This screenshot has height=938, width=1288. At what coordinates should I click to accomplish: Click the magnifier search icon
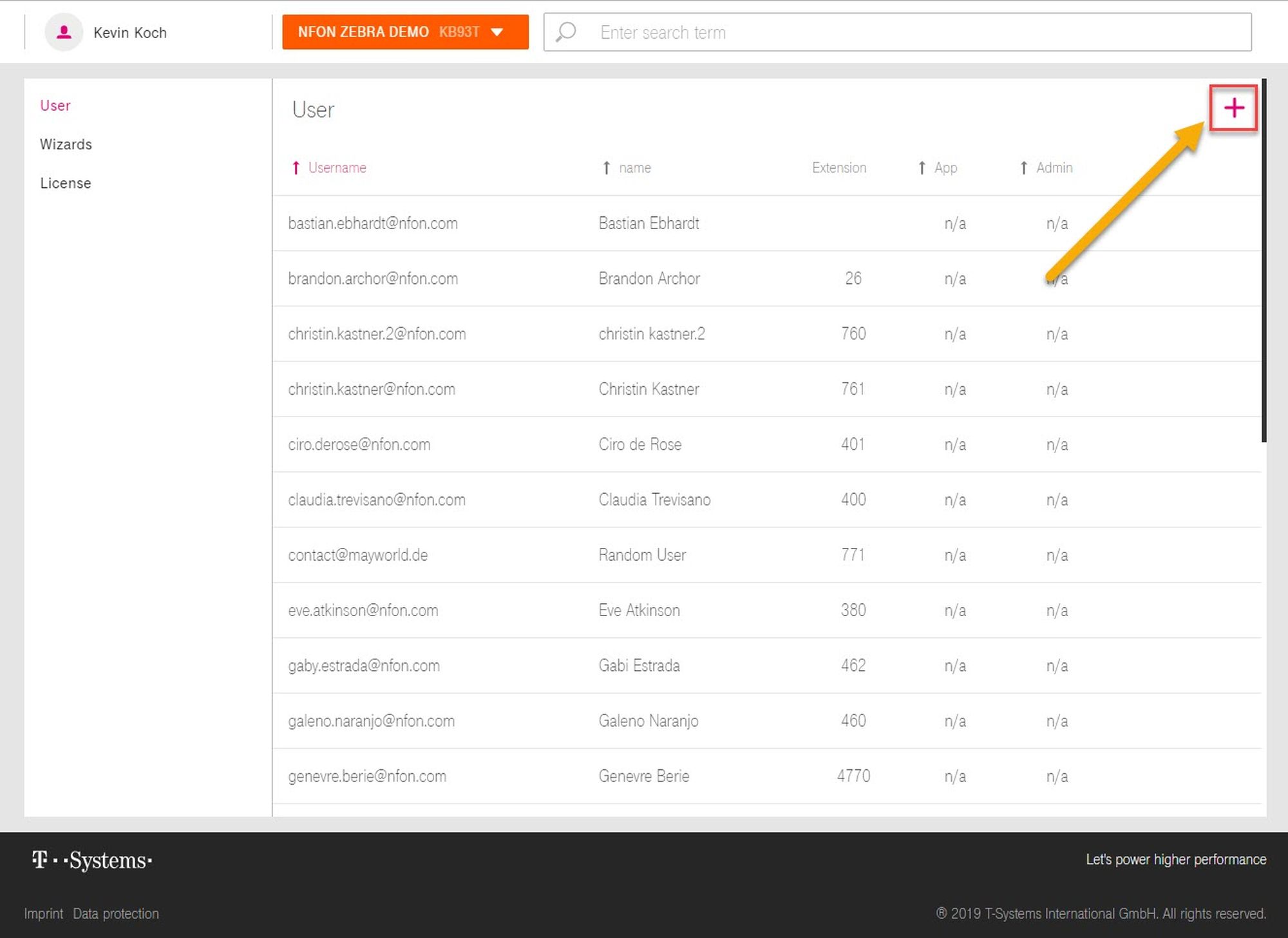566,32
